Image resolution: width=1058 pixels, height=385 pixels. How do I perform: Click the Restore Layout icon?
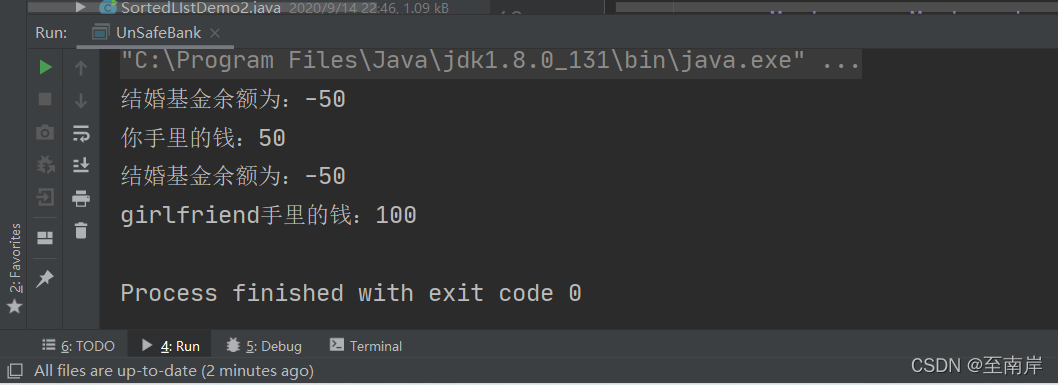(x=45, y=237)
